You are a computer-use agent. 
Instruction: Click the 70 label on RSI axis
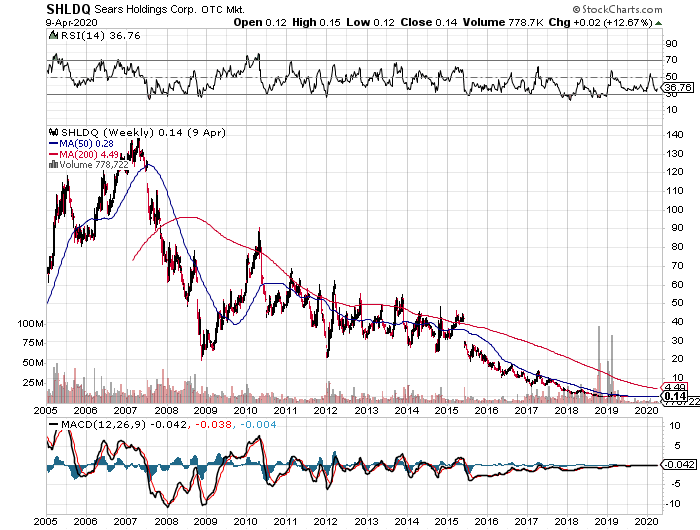coord(671,60)
